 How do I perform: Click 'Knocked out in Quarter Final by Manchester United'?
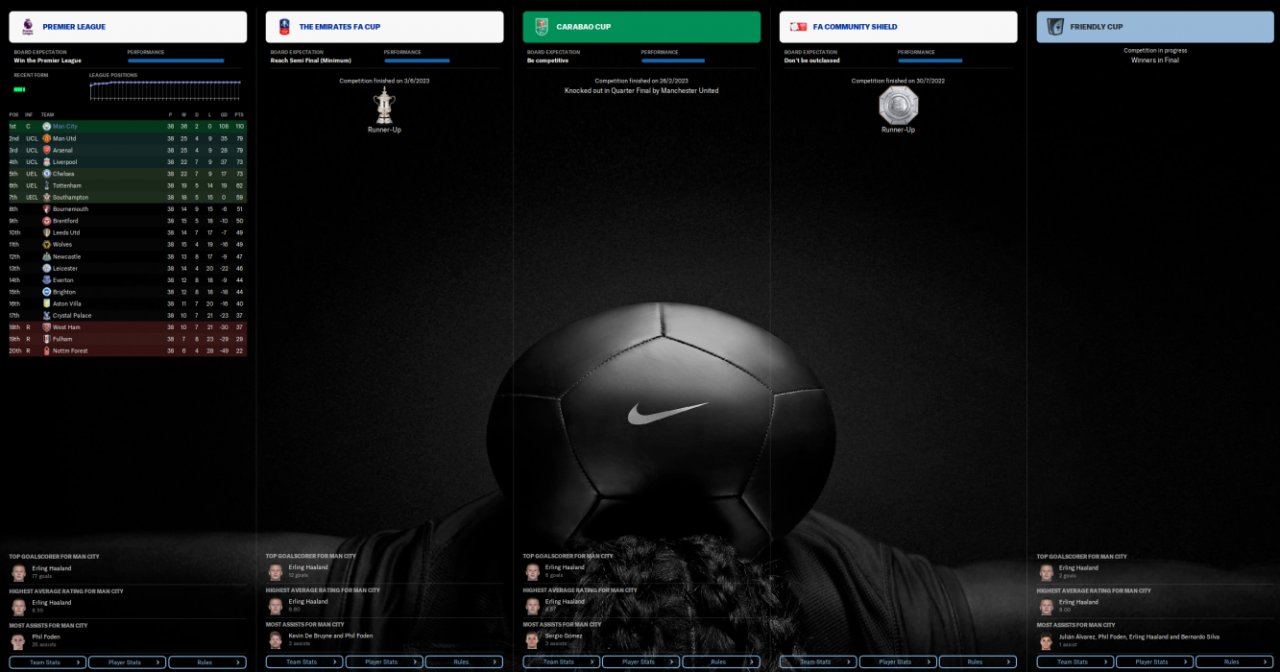tap(641, 91)
